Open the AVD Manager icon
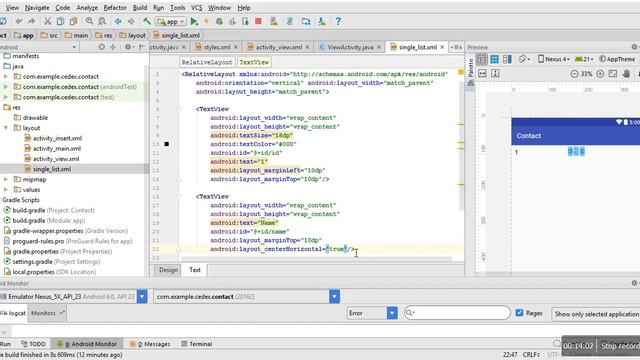The height and width of the screenshot is (360, 640). (x=274, y=21)
